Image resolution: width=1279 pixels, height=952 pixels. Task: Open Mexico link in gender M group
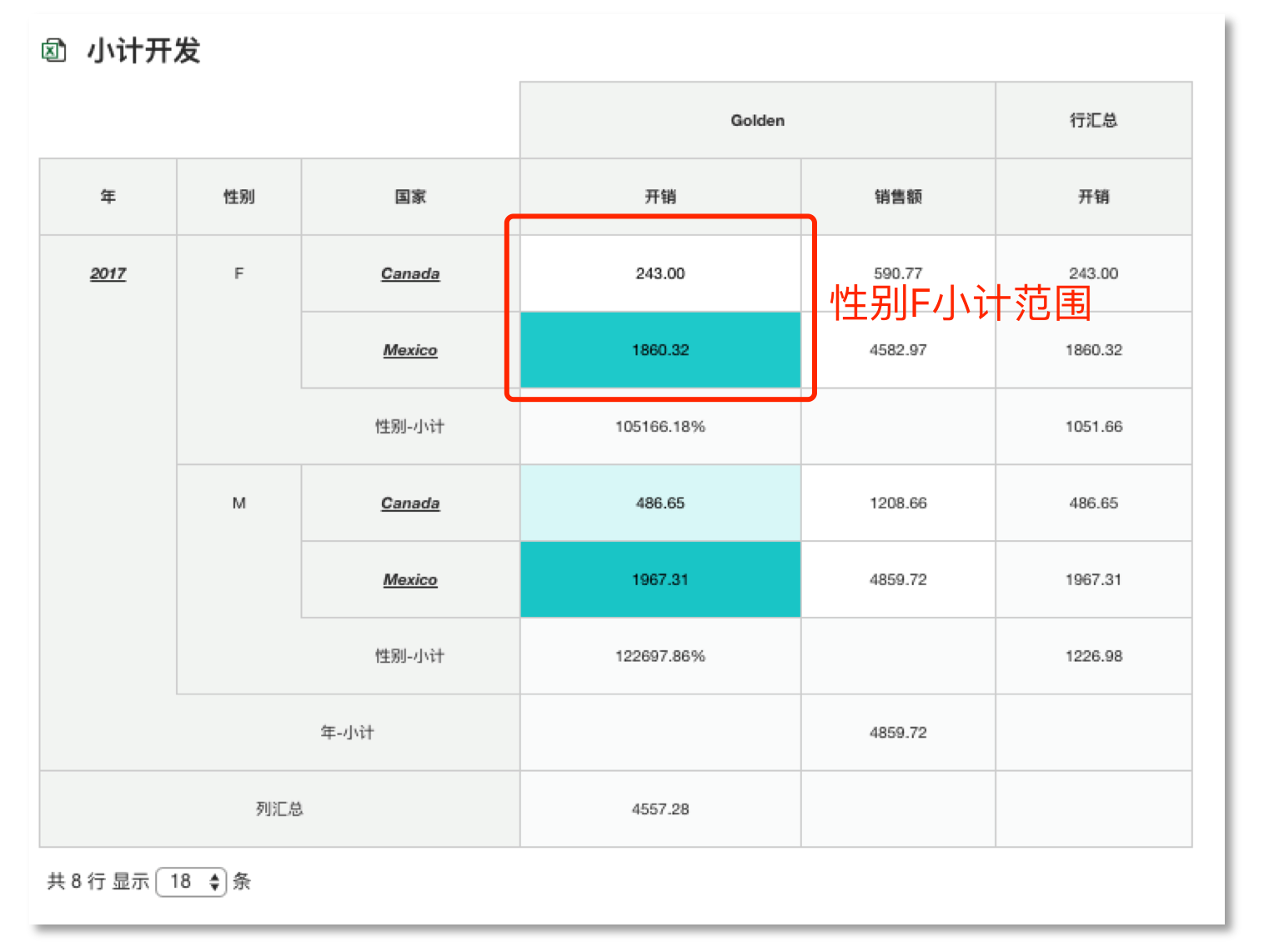tap(409, 580)
